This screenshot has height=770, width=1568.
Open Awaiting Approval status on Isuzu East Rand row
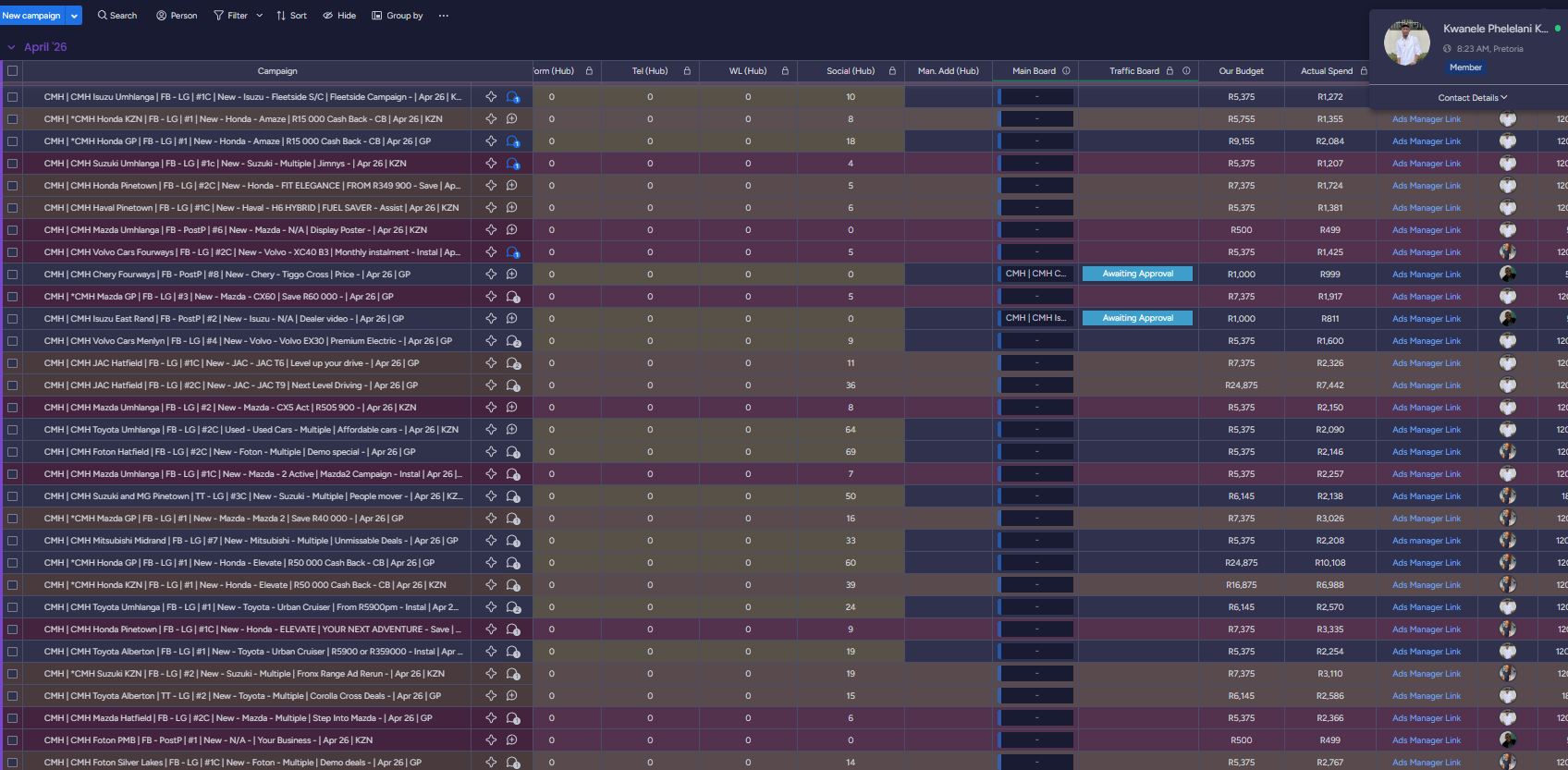click(1138, 319)
